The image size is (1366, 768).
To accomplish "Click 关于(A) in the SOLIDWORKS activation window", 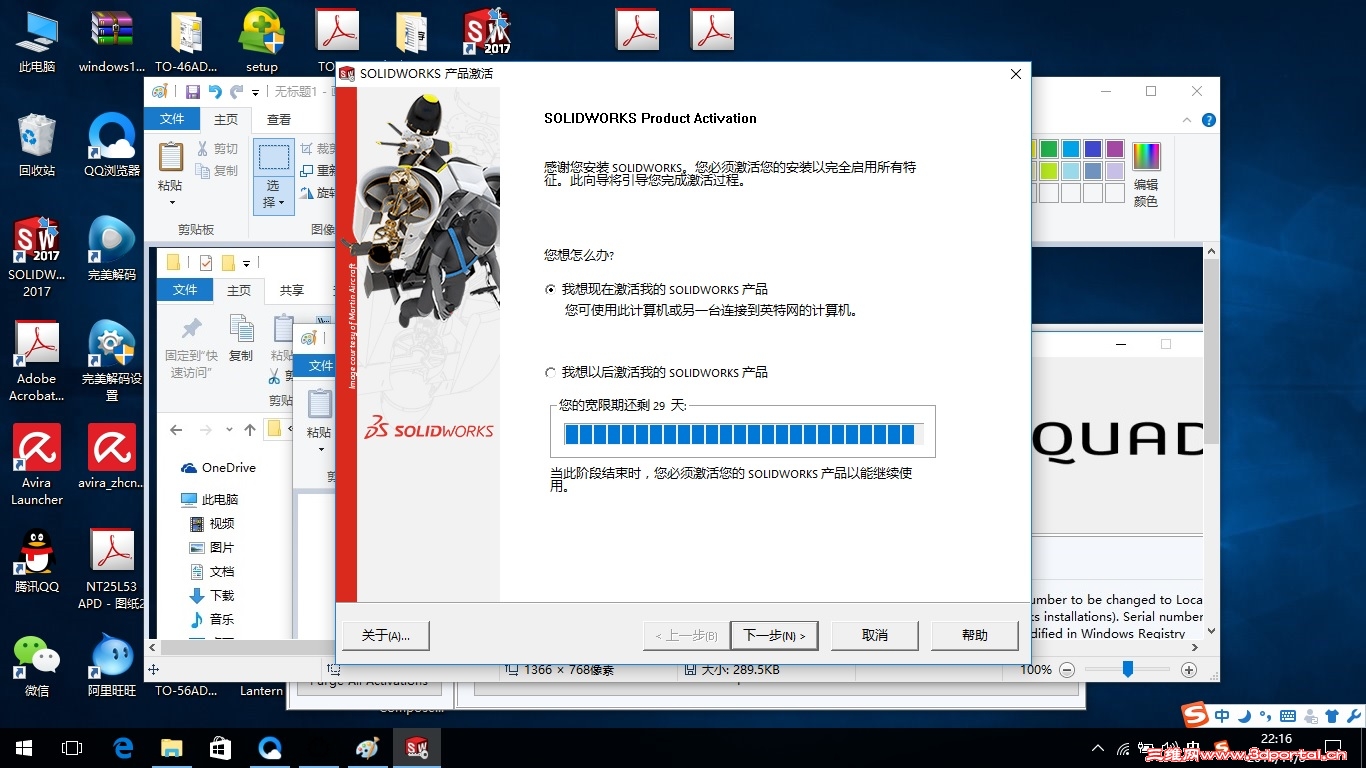I will pyautogui.click(x=386, y=635).
